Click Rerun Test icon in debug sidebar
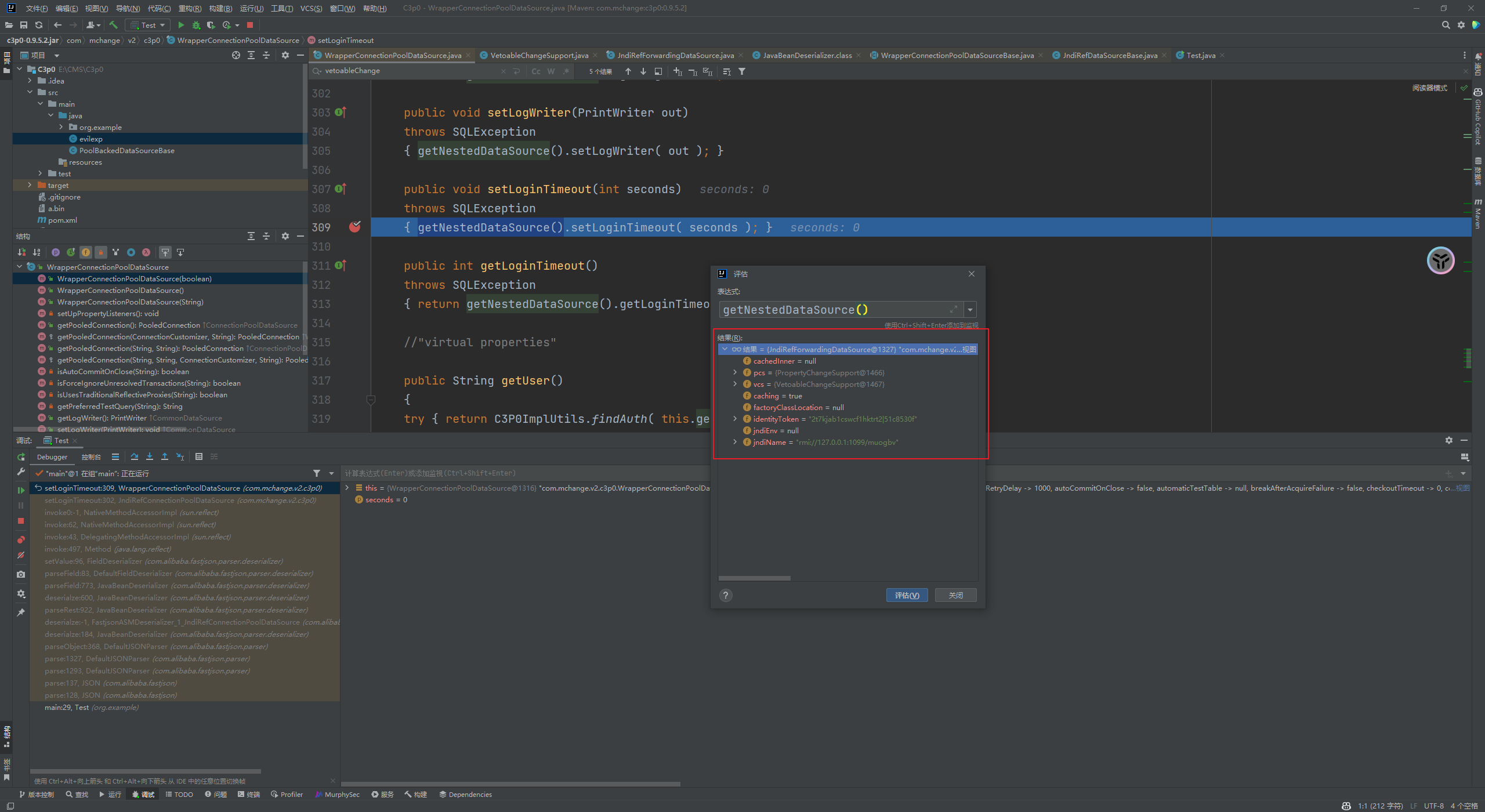Screen dimensions: 1485x812 21,457
